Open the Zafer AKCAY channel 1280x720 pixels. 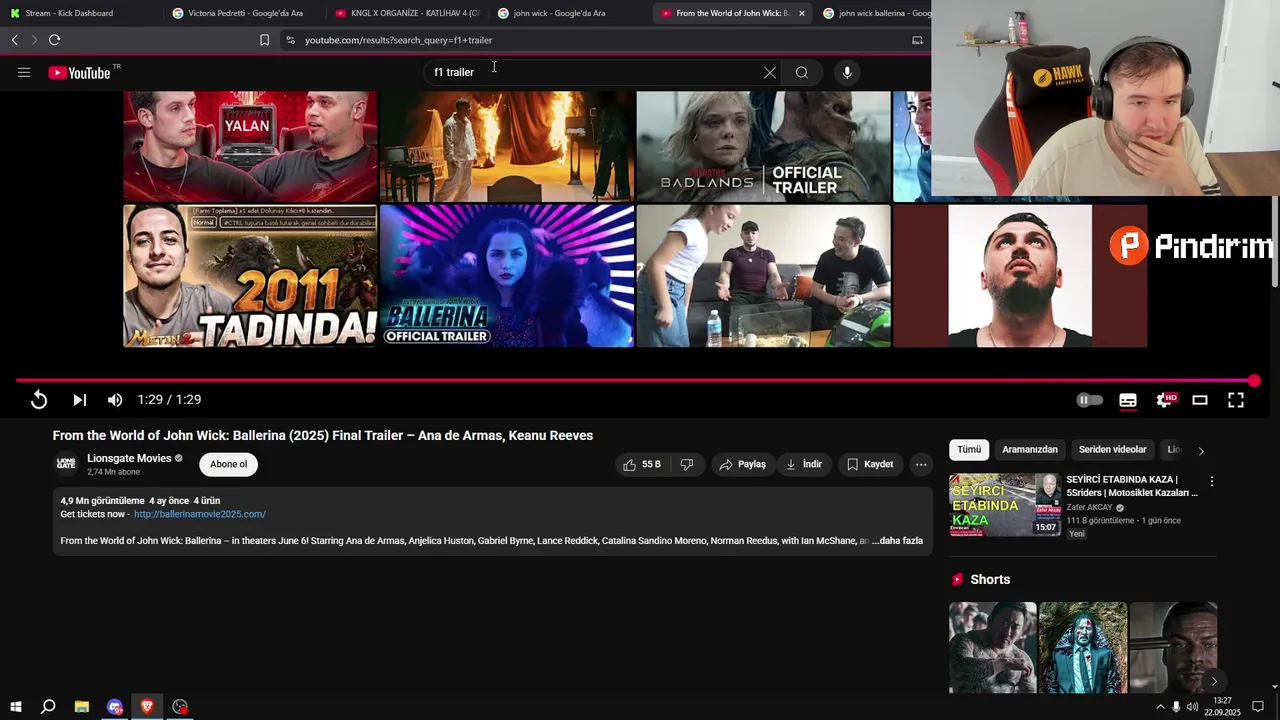click(x=1089, y=507)
